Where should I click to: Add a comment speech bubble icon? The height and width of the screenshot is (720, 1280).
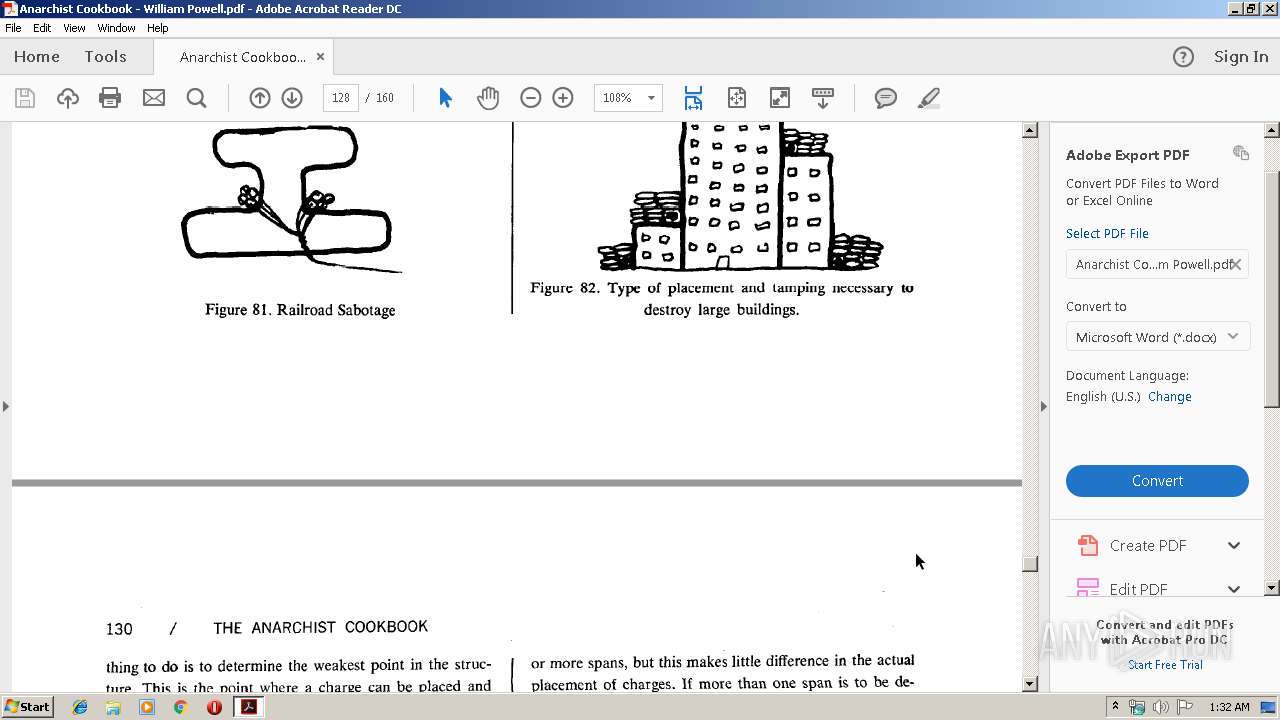tap(886, 98)
